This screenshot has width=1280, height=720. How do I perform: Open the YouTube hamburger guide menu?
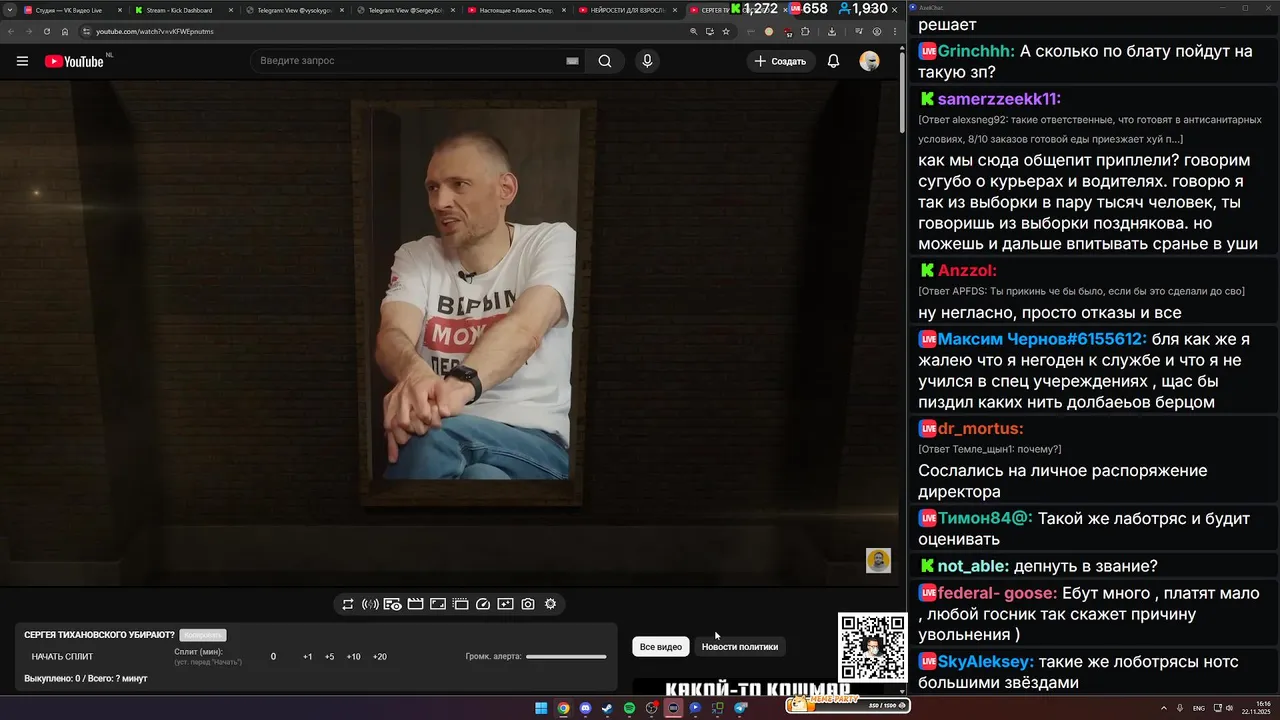pyautogui.click(x=22, y=61)
